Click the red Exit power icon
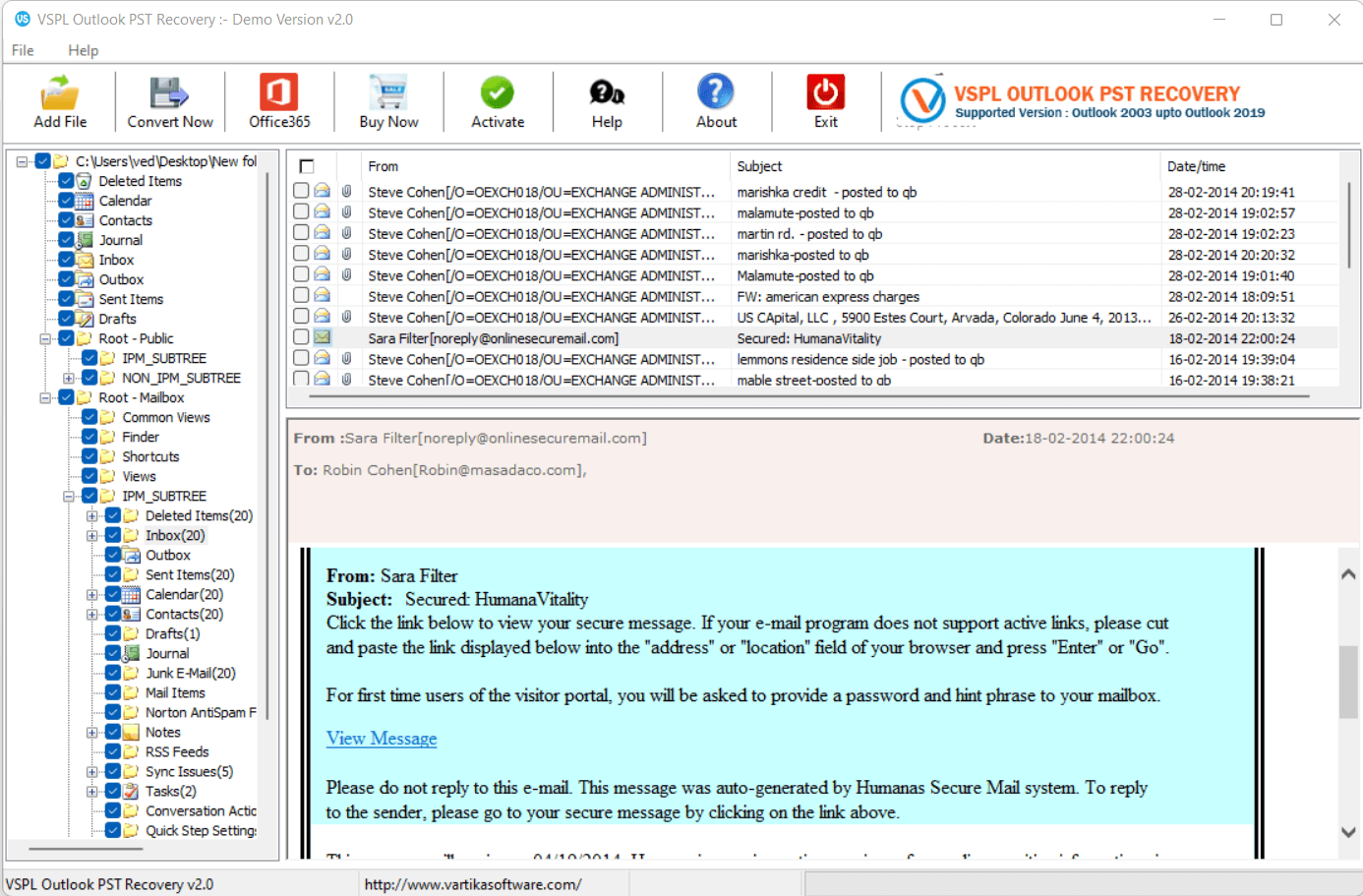Screen dimensions: 1363x896 tap(825, 92)
